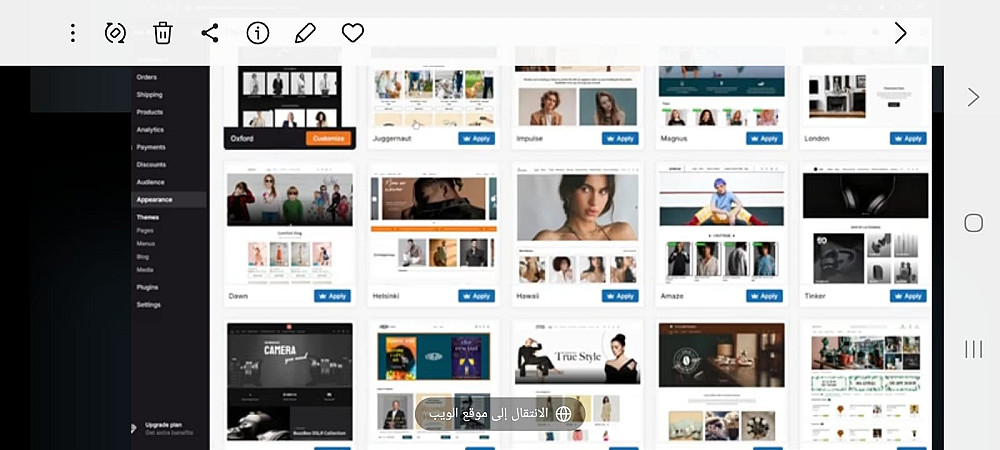Open the Impulse theme preview thumbnail
1000x450 pixels.
pyautogui.click(x=577, y=96)
